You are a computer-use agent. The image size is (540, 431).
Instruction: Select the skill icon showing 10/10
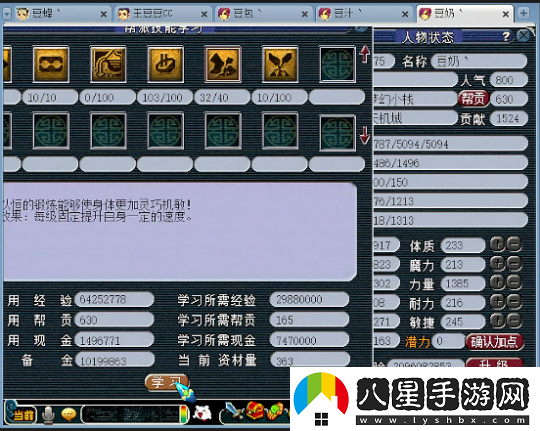(x=51, y=64)
